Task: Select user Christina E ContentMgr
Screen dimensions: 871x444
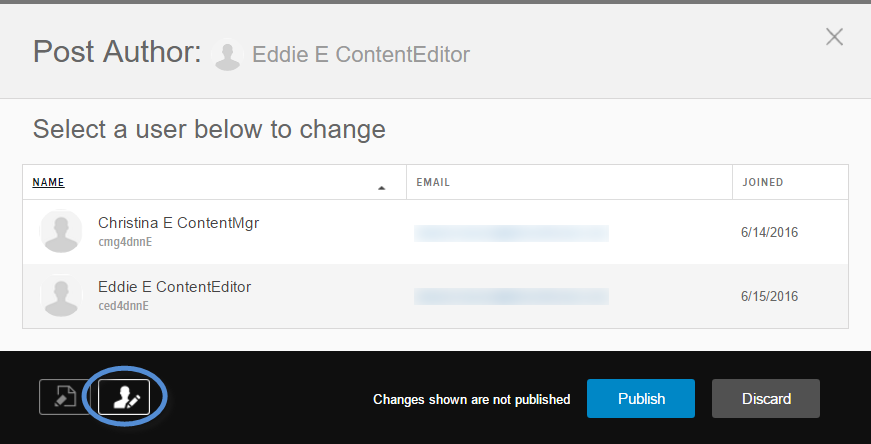Action: point(178,223)
